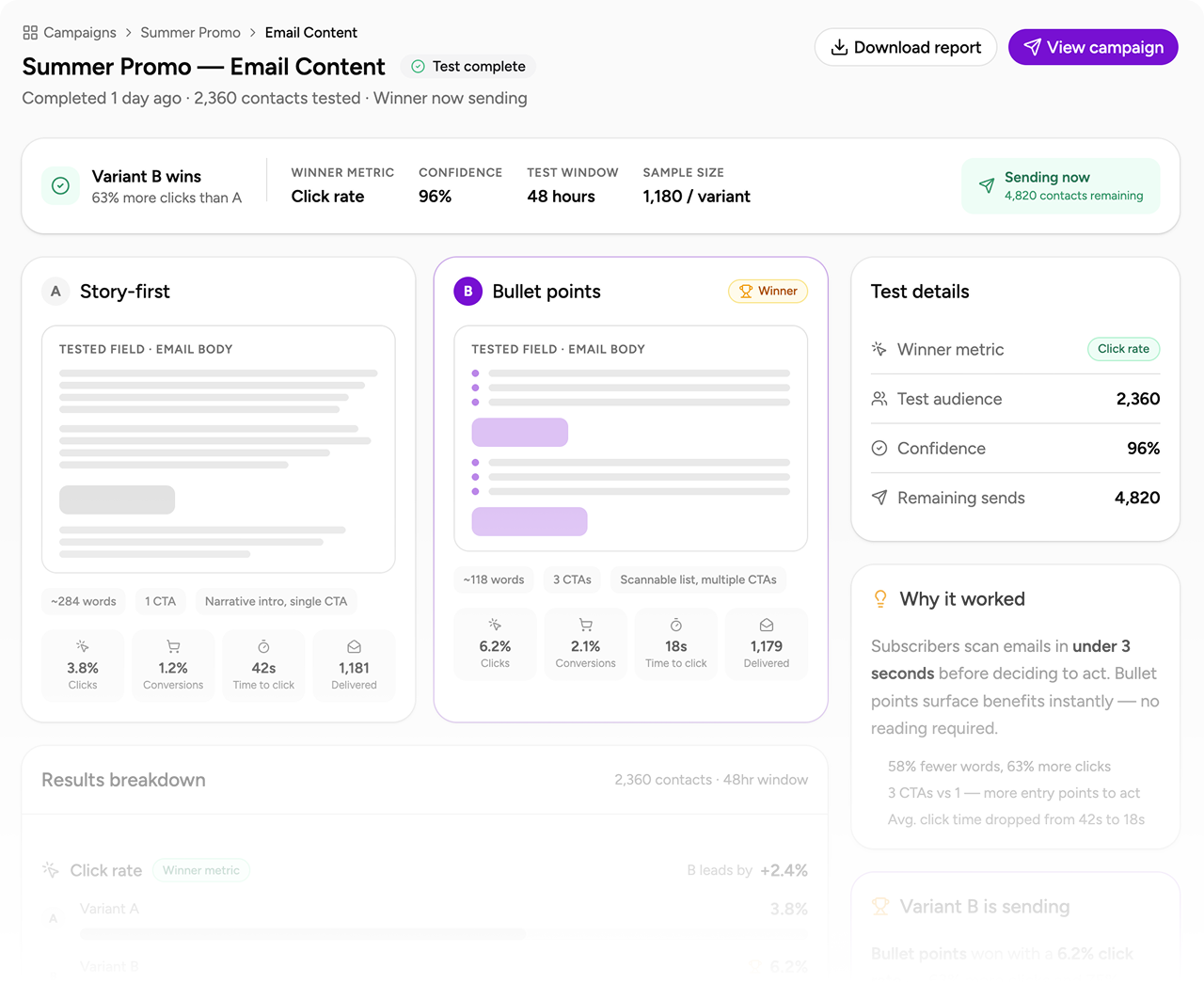Click the Winner metric badge beside Click rate
The height and width of the screenshot is (983, 1204).
pyautogui.click(x=201, y=870)
